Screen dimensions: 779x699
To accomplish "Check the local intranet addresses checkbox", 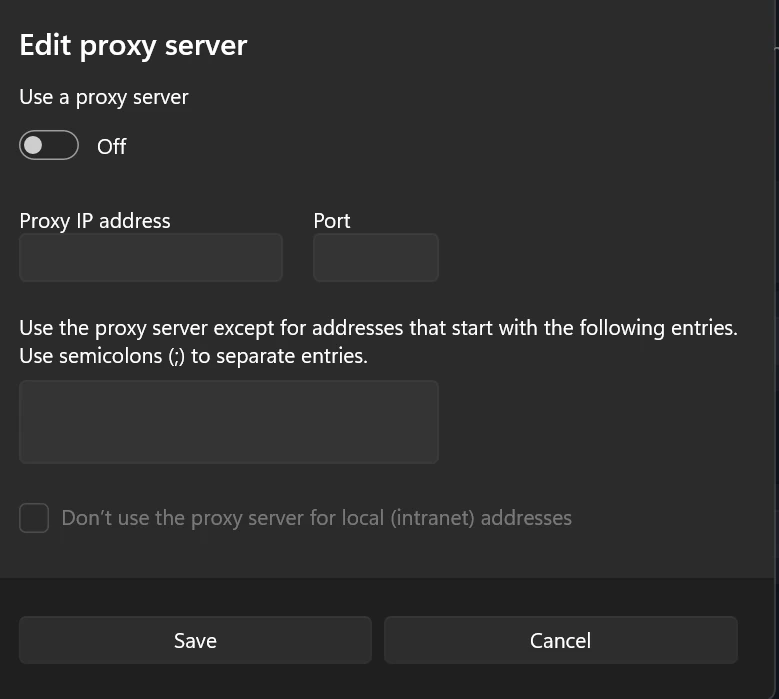I will (x=34, y=518).
